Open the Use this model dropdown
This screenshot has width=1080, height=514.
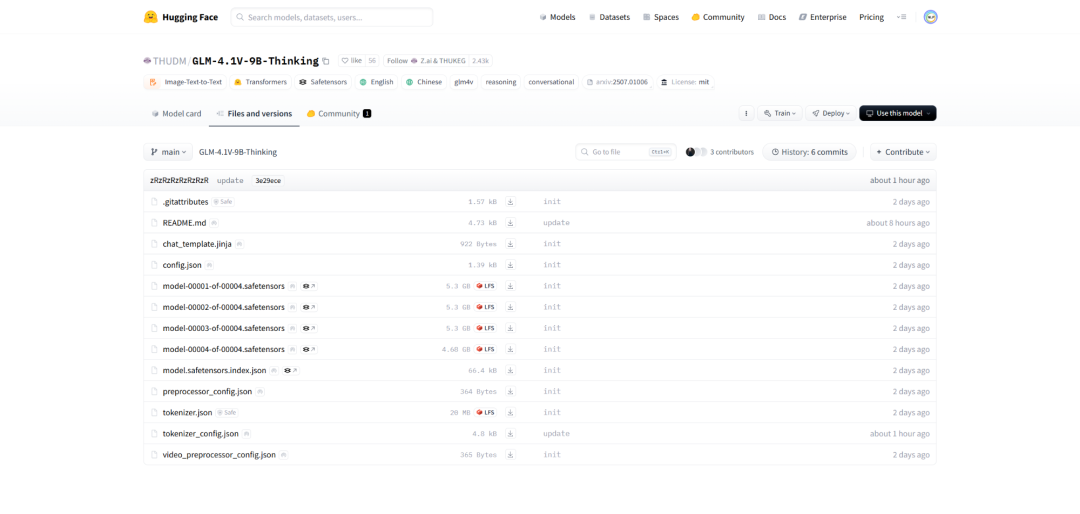pos(897,113)
